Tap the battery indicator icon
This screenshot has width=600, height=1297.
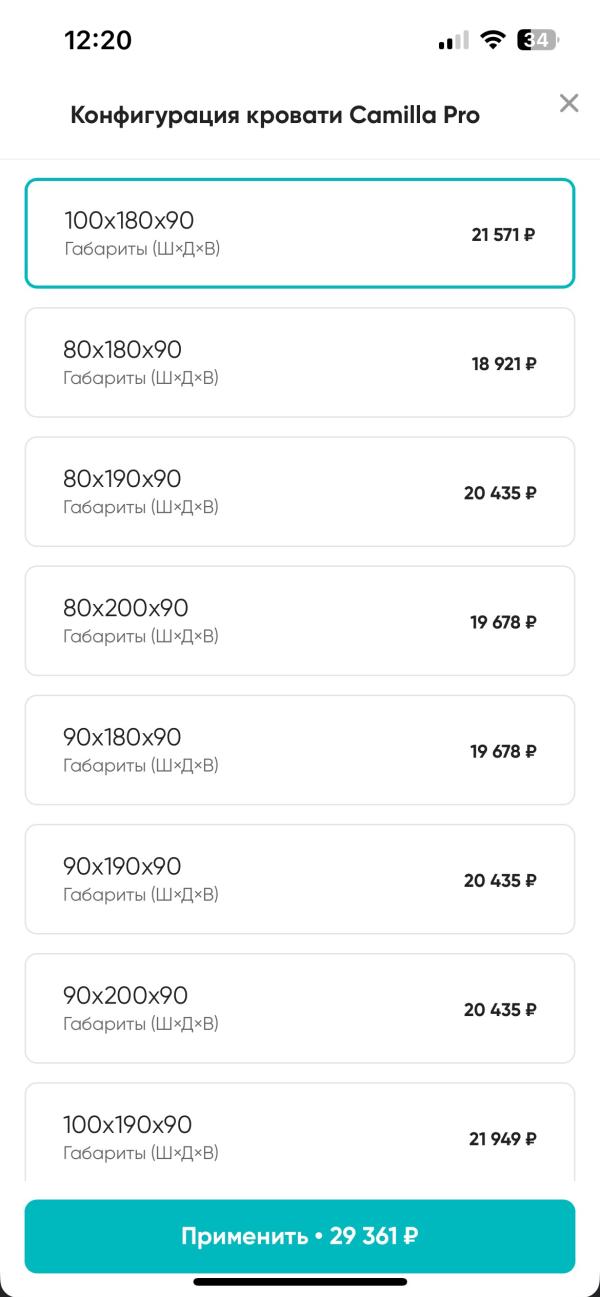(x=538, y=40)
